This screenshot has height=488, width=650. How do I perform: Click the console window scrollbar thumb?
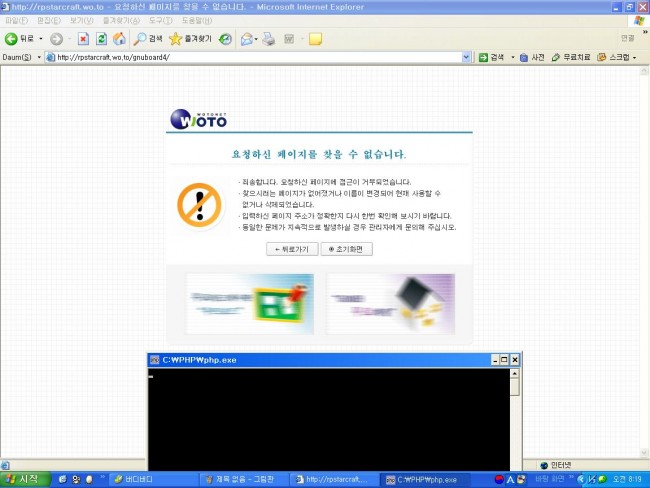[x=514, y=387]
